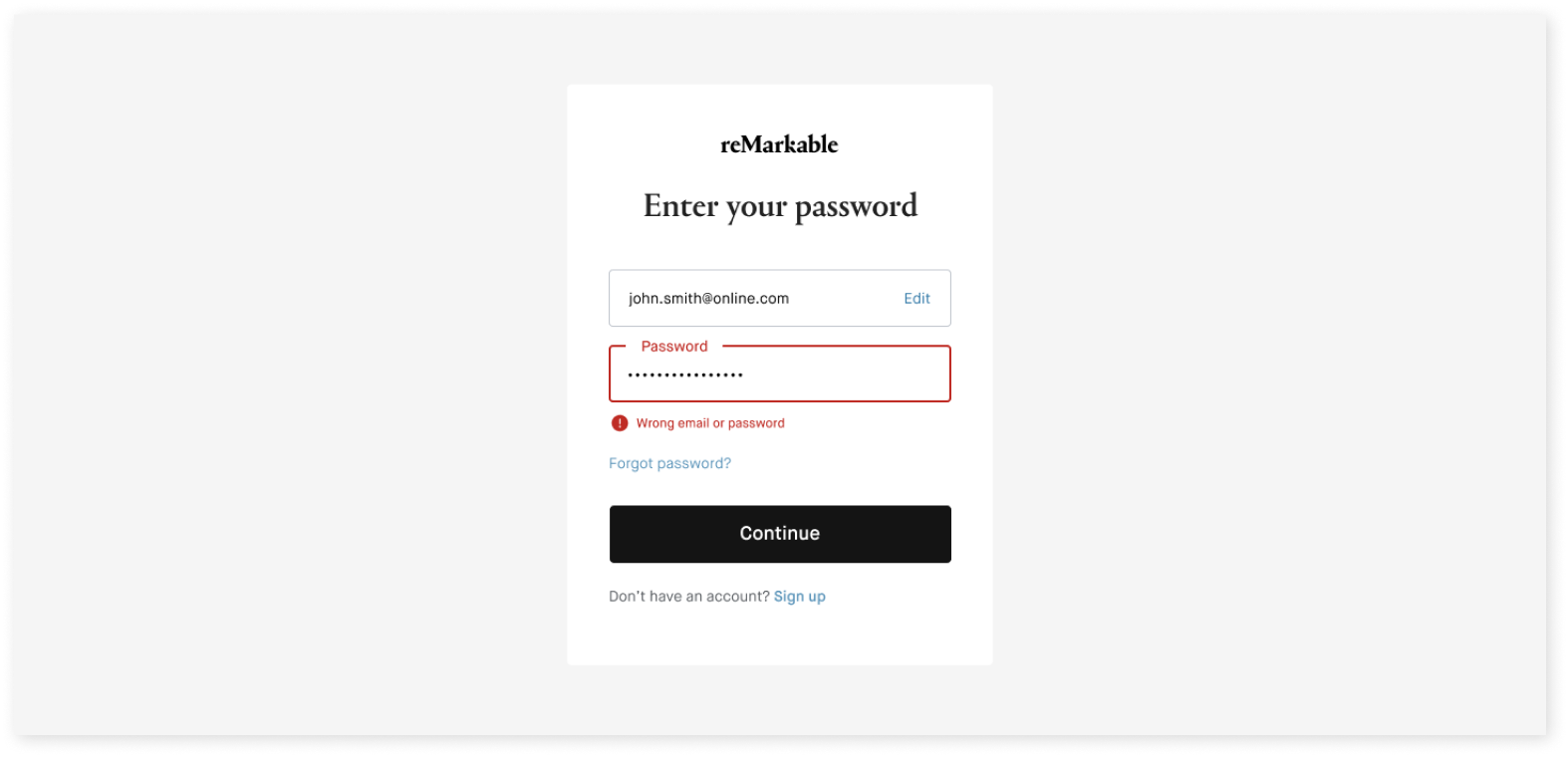Screen dimensions: 1568x757
Task: Click the "Don't have an account?" text
Action: [x=688, y=597]
